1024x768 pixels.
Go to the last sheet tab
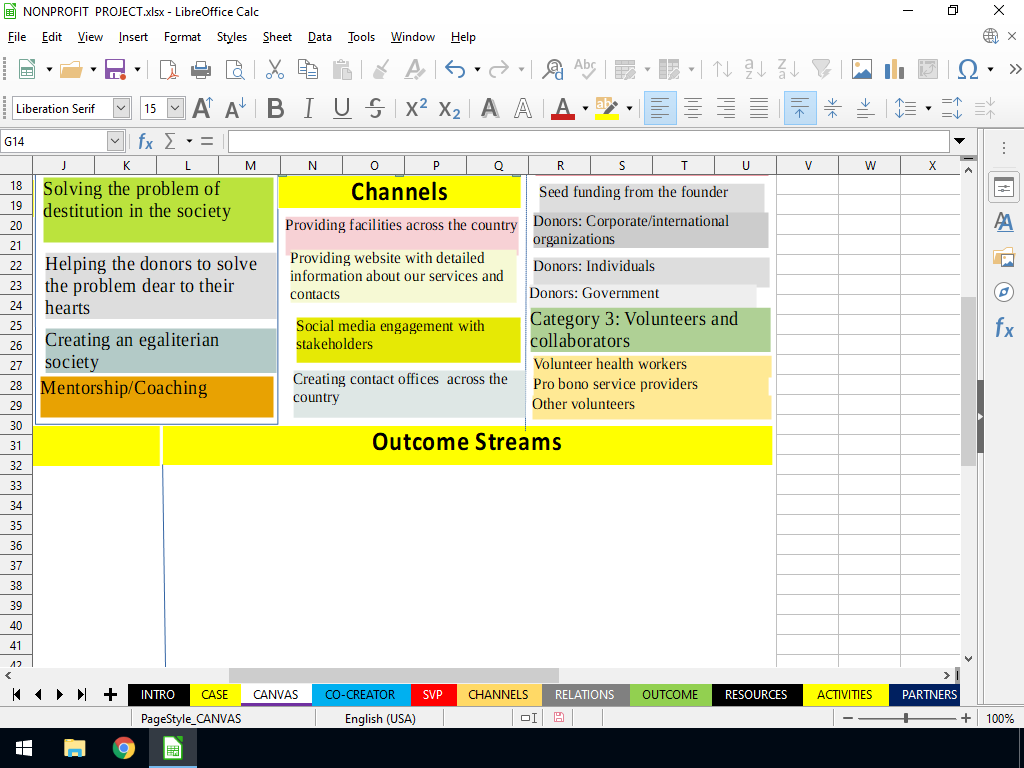point(82,695)
